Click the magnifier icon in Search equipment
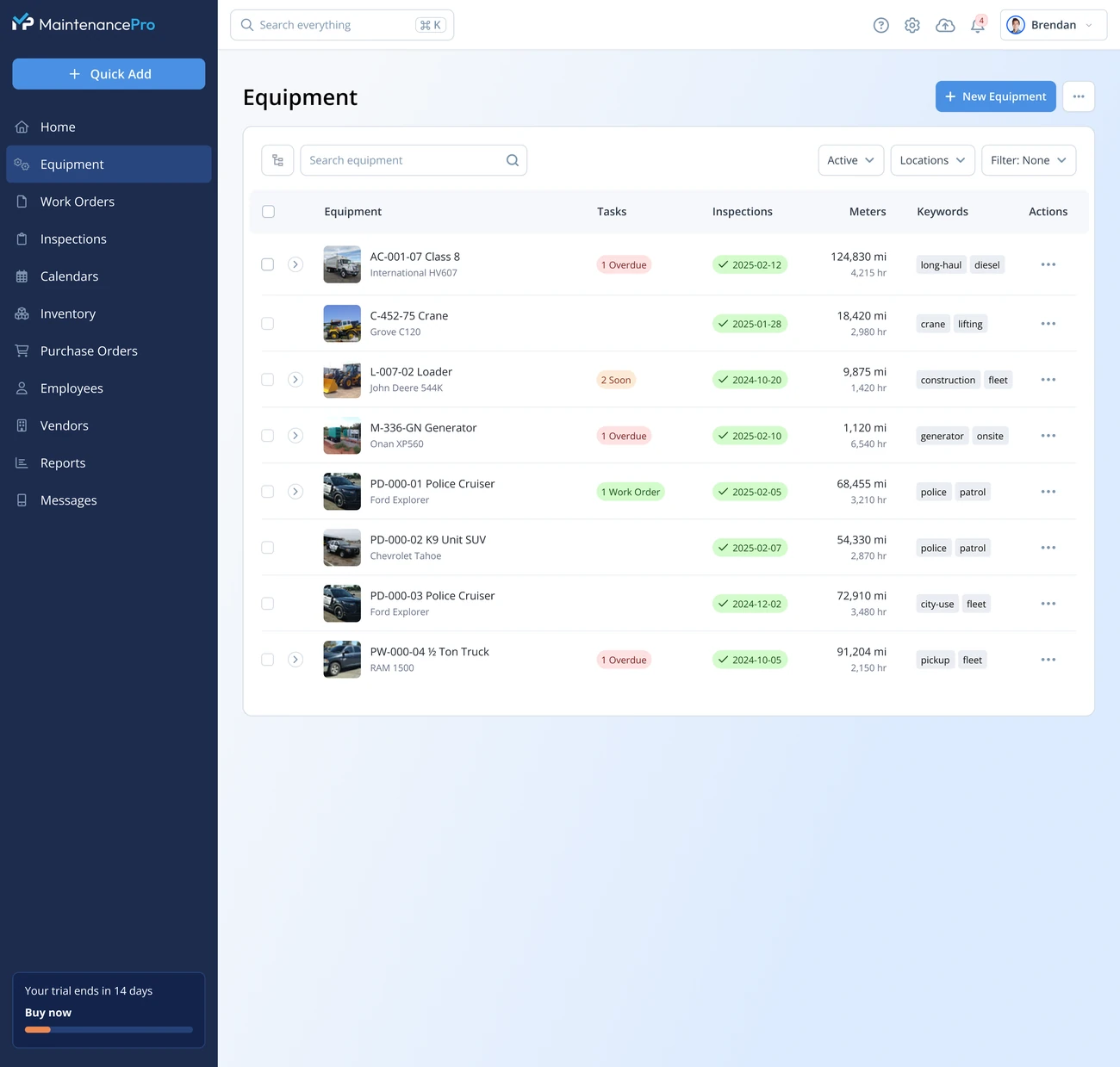The height and width of the screenshot is (1067, 1120). 513,160
